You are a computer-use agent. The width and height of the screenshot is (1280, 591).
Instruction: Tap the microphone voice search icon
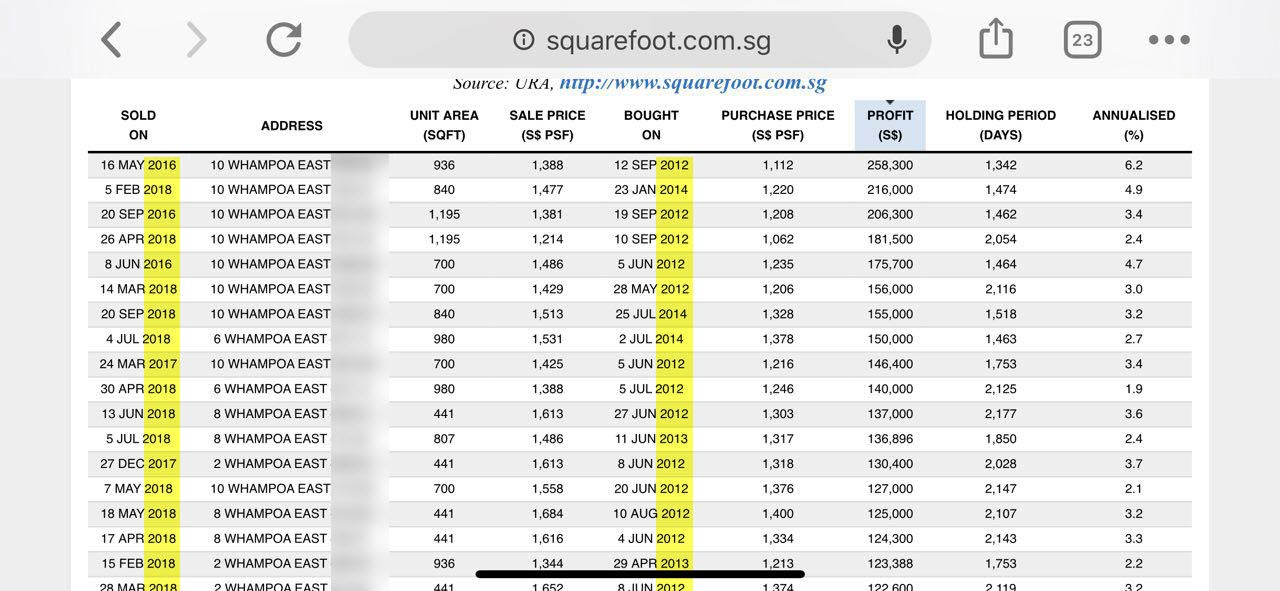tap(897, 40)
